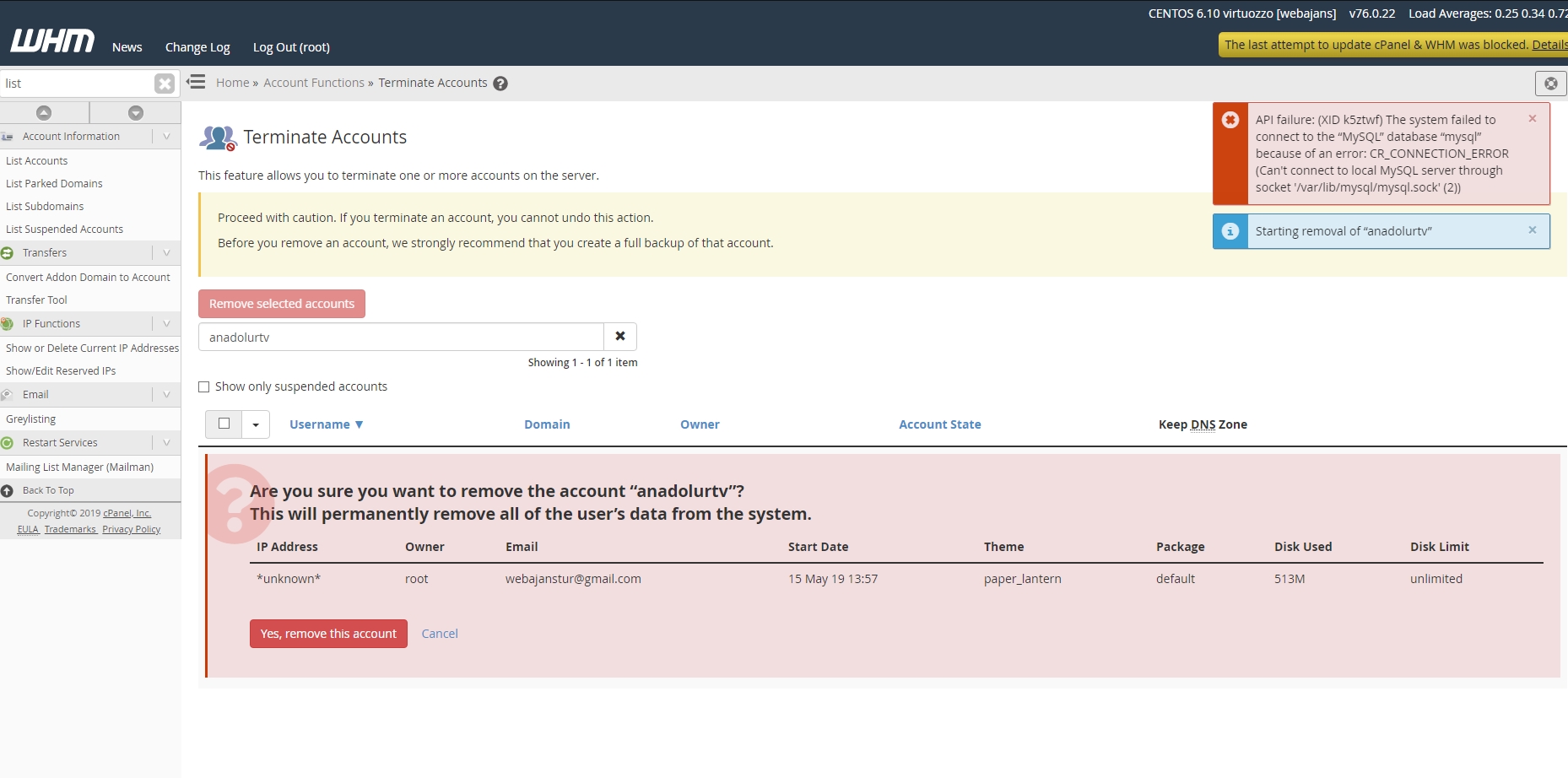Open the News menu item
The width and height of the screenshot is (1568, 778).
(127, 47)
